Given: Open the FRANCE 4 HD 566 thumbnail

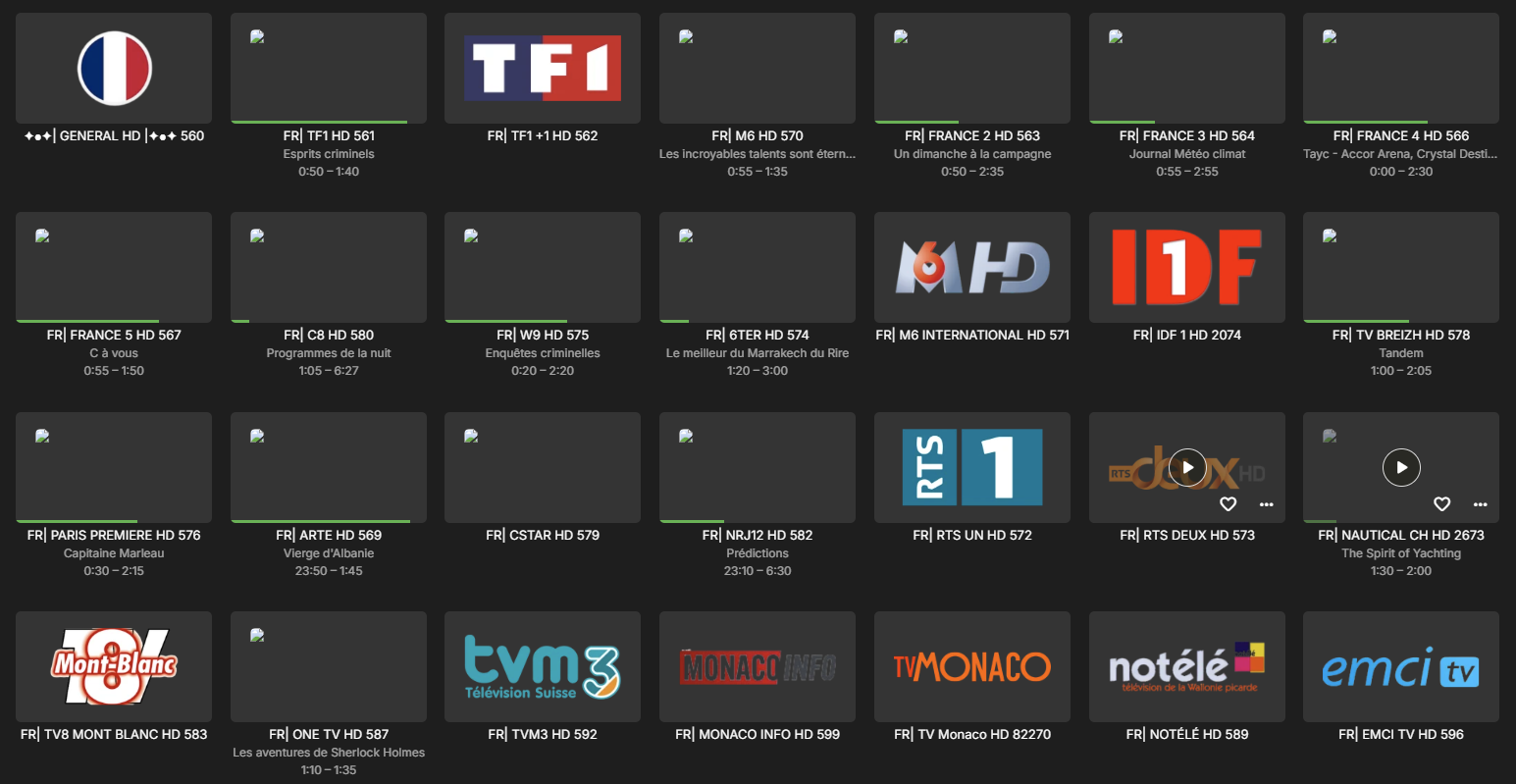Looking at the screenshot, I should (x=1401, y=68).
